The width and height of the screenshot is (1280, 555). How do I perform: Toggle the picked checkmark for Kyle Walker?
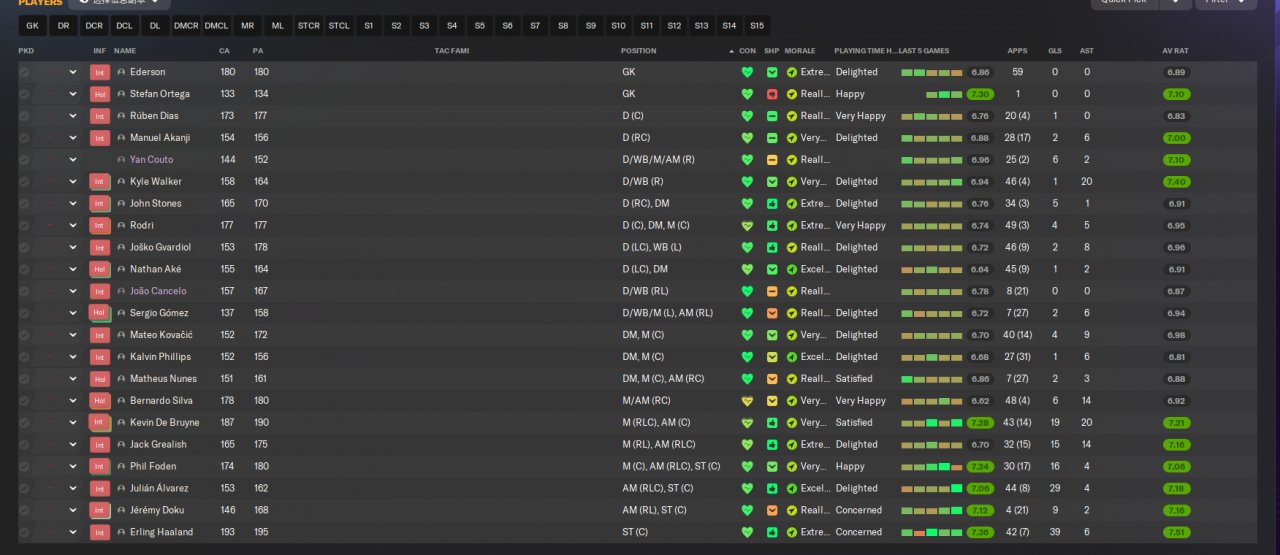[24, 182]
